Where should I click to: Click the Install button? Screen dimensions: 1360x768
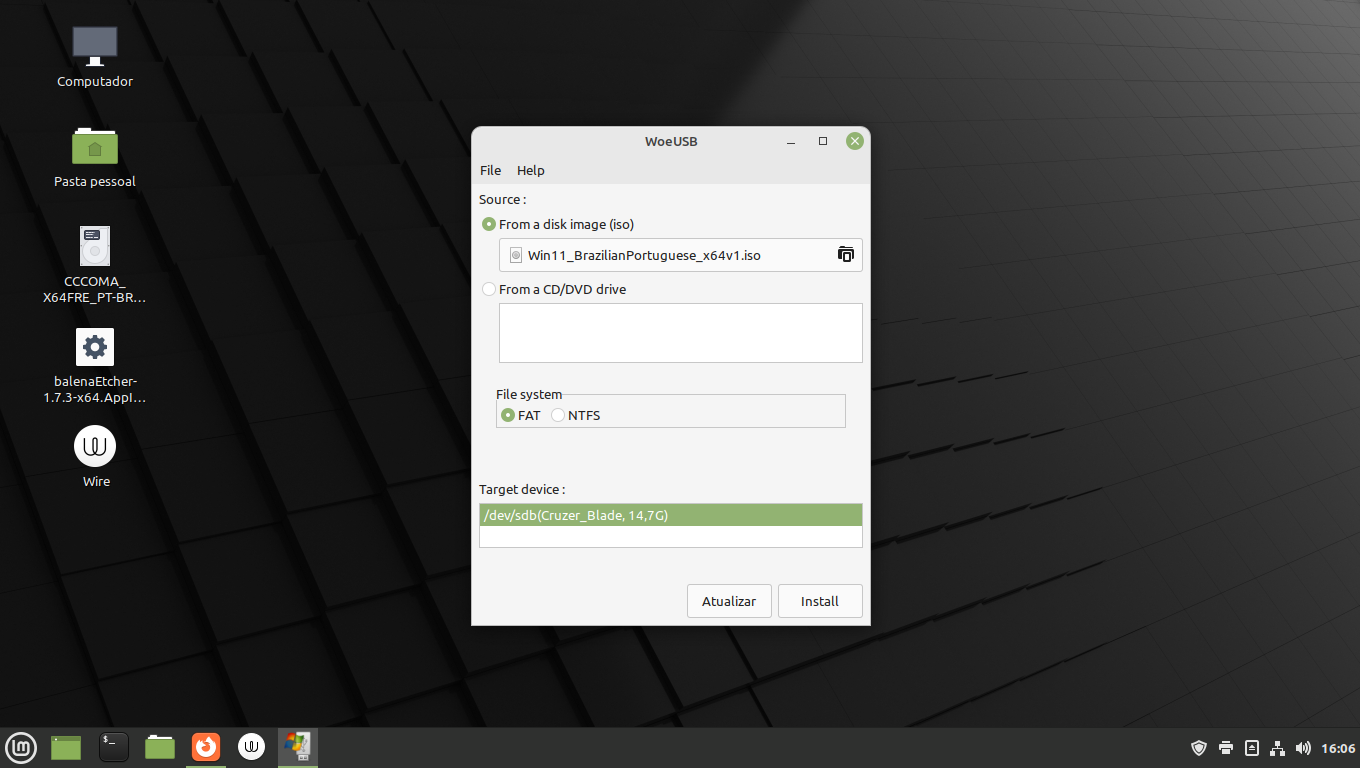820,601
